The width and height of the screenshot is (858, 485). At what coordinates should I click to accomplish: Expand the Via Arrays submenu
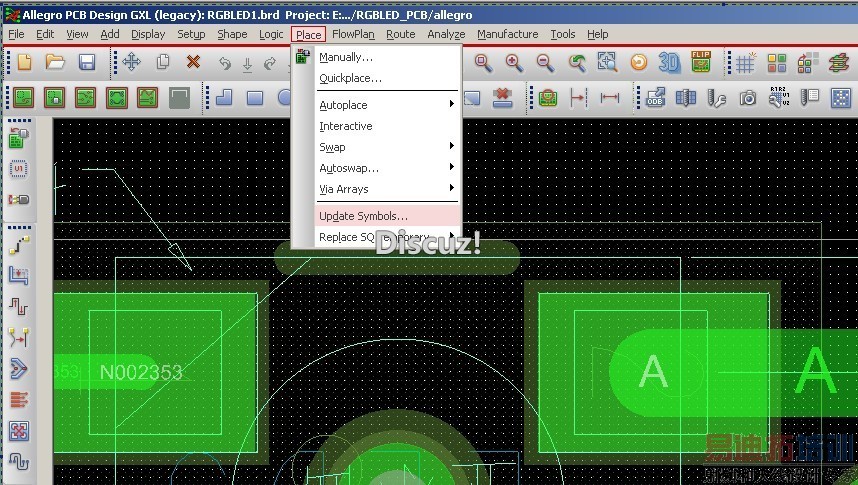coord(386,189)
